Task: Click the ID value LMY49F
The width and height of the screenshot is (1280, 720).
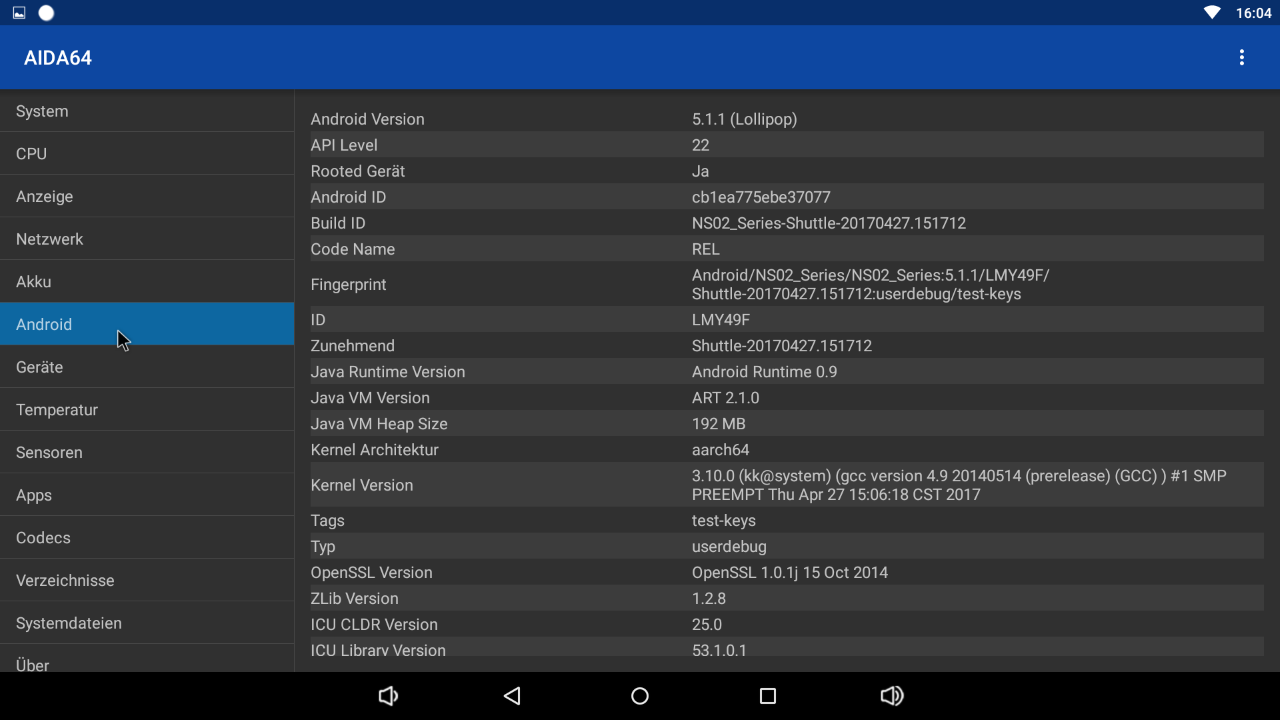Action: click(x=720, y=320)
